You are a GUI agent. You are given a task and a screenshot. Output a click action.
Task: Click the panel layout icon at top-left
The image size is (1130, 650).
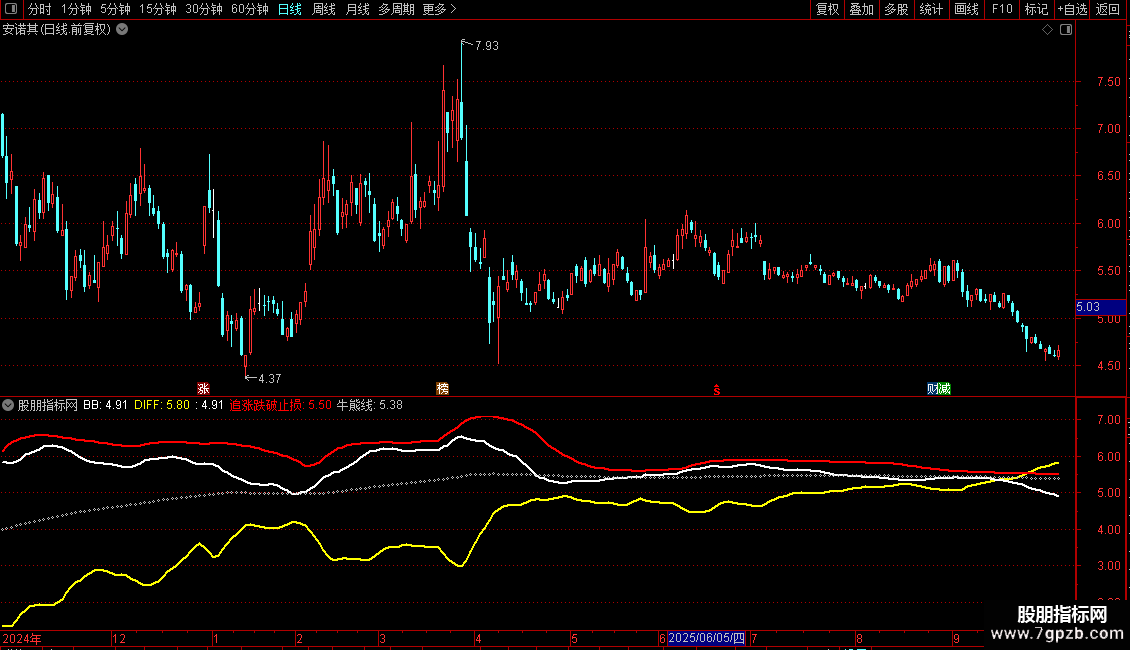click(11, 9)
